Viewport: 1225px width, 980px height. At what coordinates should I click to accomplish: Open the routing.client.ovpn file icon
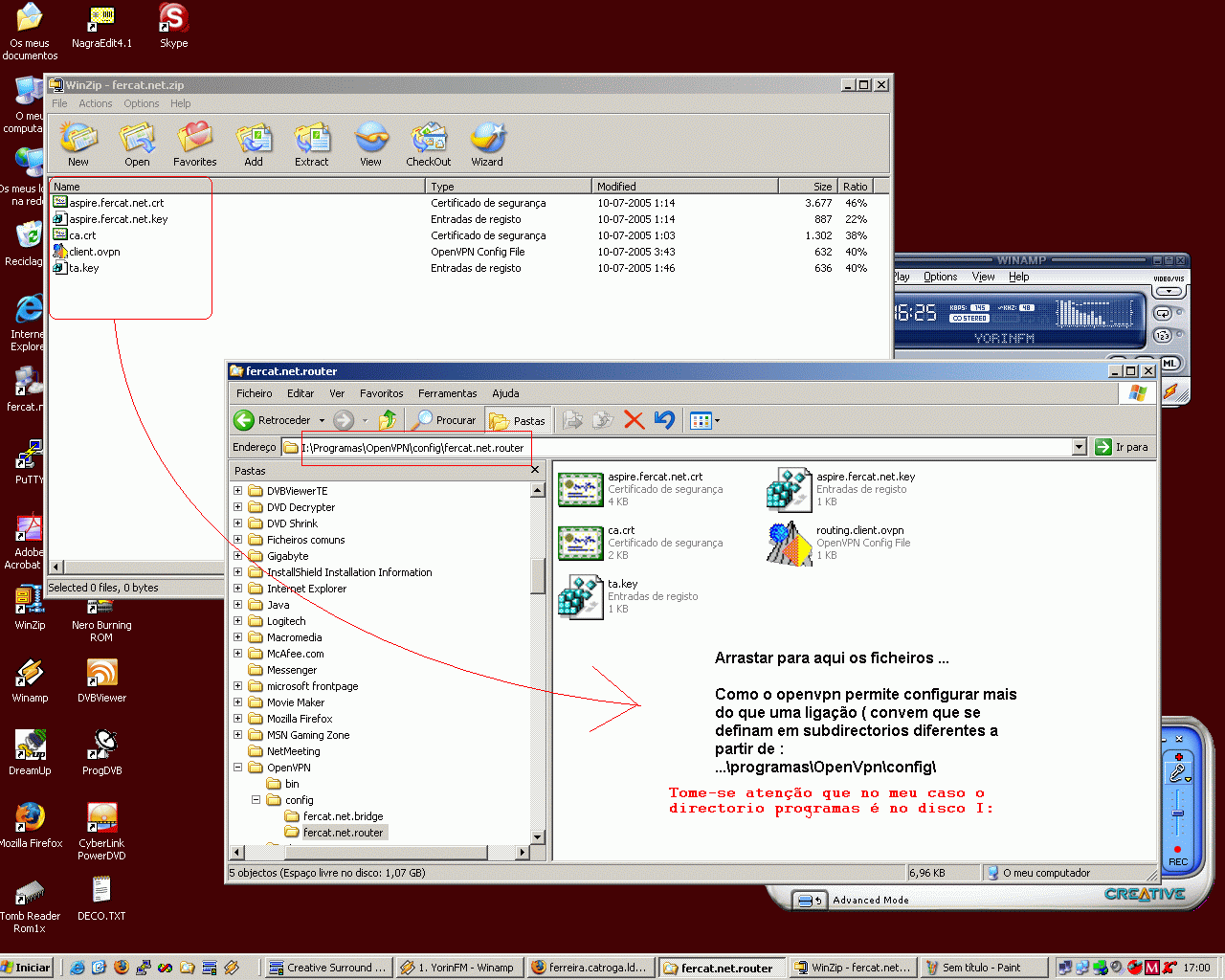point(789,543)
